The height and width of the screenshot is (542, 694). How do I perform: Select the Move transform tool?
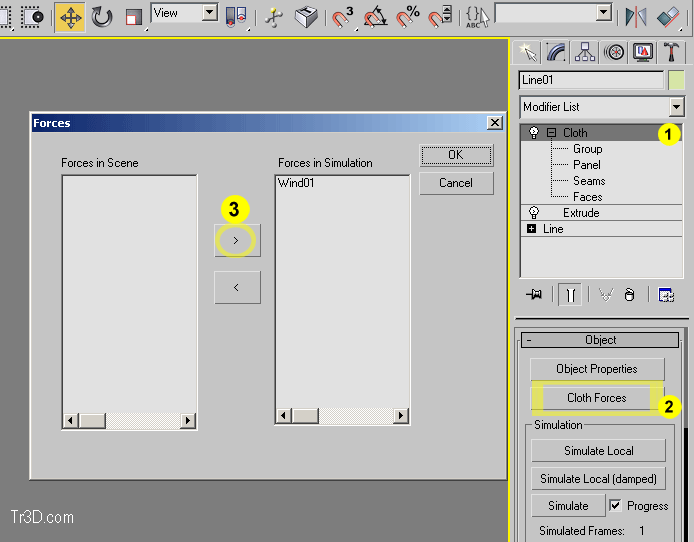click(70, 17)
